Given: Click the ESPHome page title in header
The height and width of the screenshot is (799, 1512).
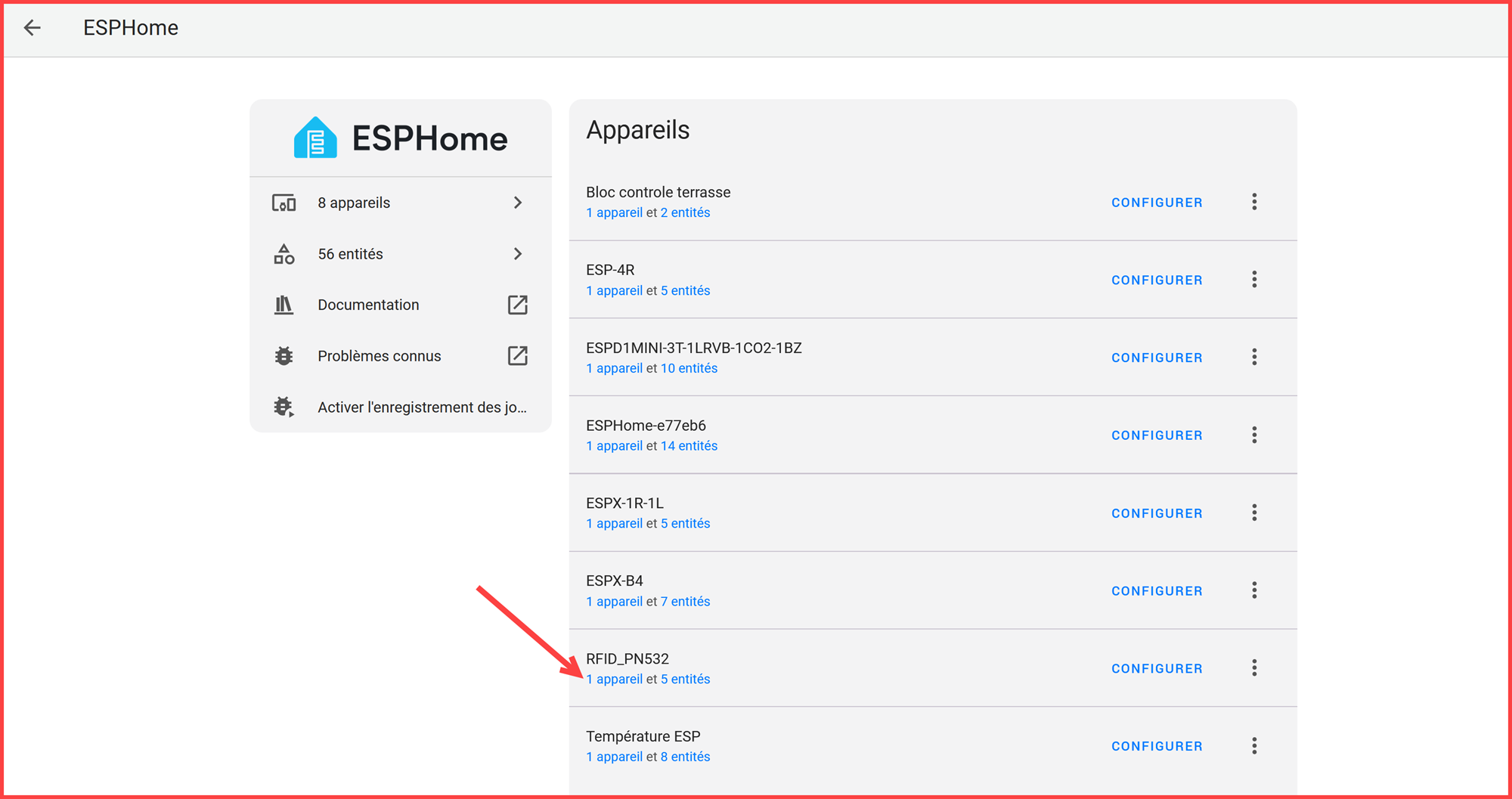Looking at the screenshot, I should 131,28.
